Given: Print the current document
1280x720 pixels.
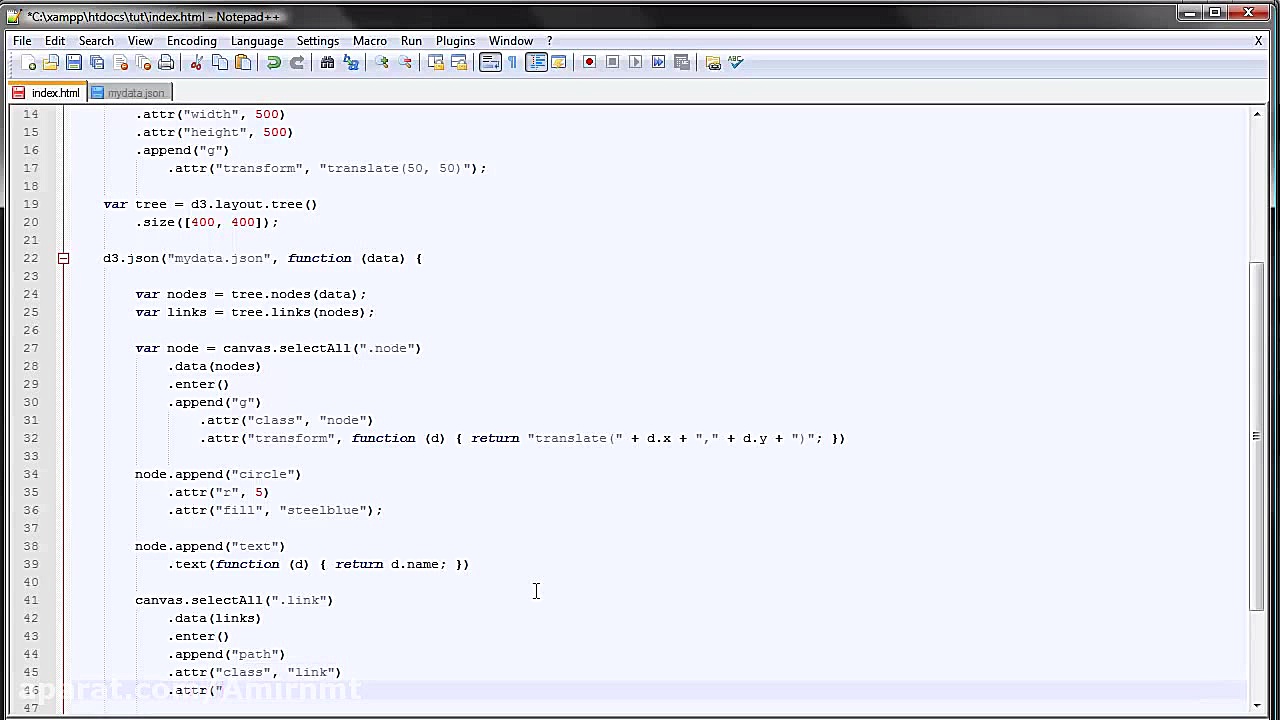Looking at the screenshot, I should 166,62.
